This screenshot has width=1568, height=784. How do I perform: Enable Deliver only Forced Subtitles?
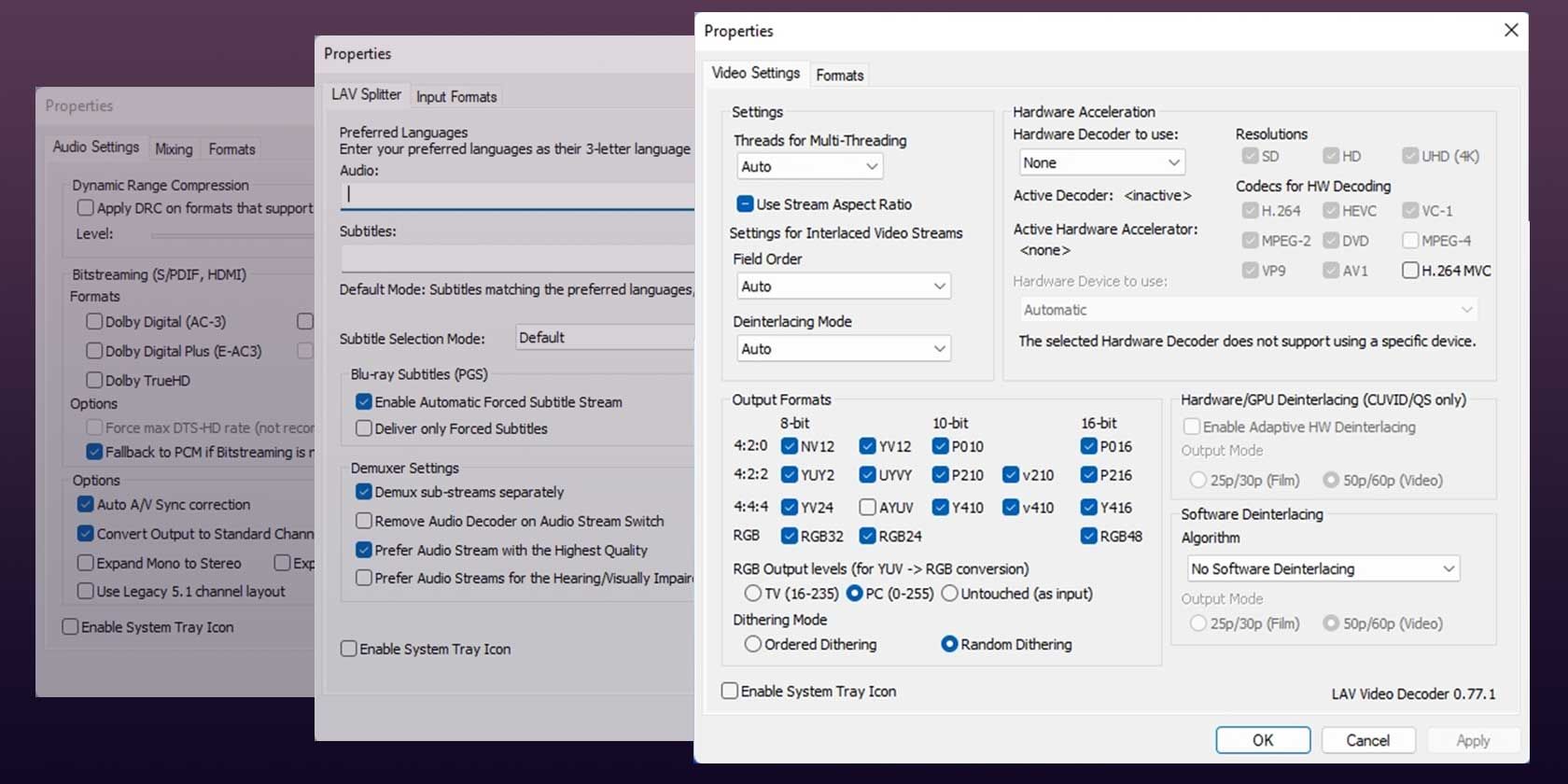[x=364, y=428]
